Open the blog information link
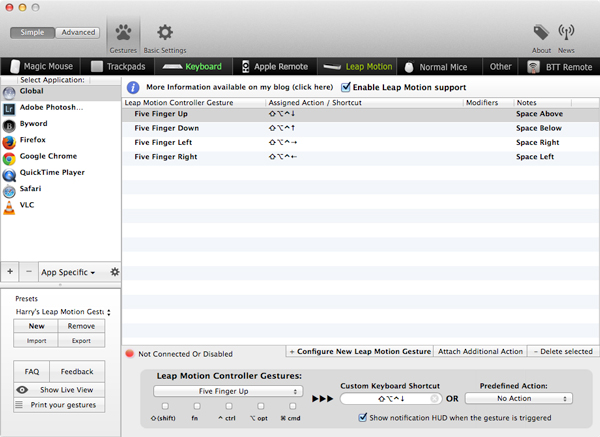This screenshot has width=600, height=437. tap(240, 87)
